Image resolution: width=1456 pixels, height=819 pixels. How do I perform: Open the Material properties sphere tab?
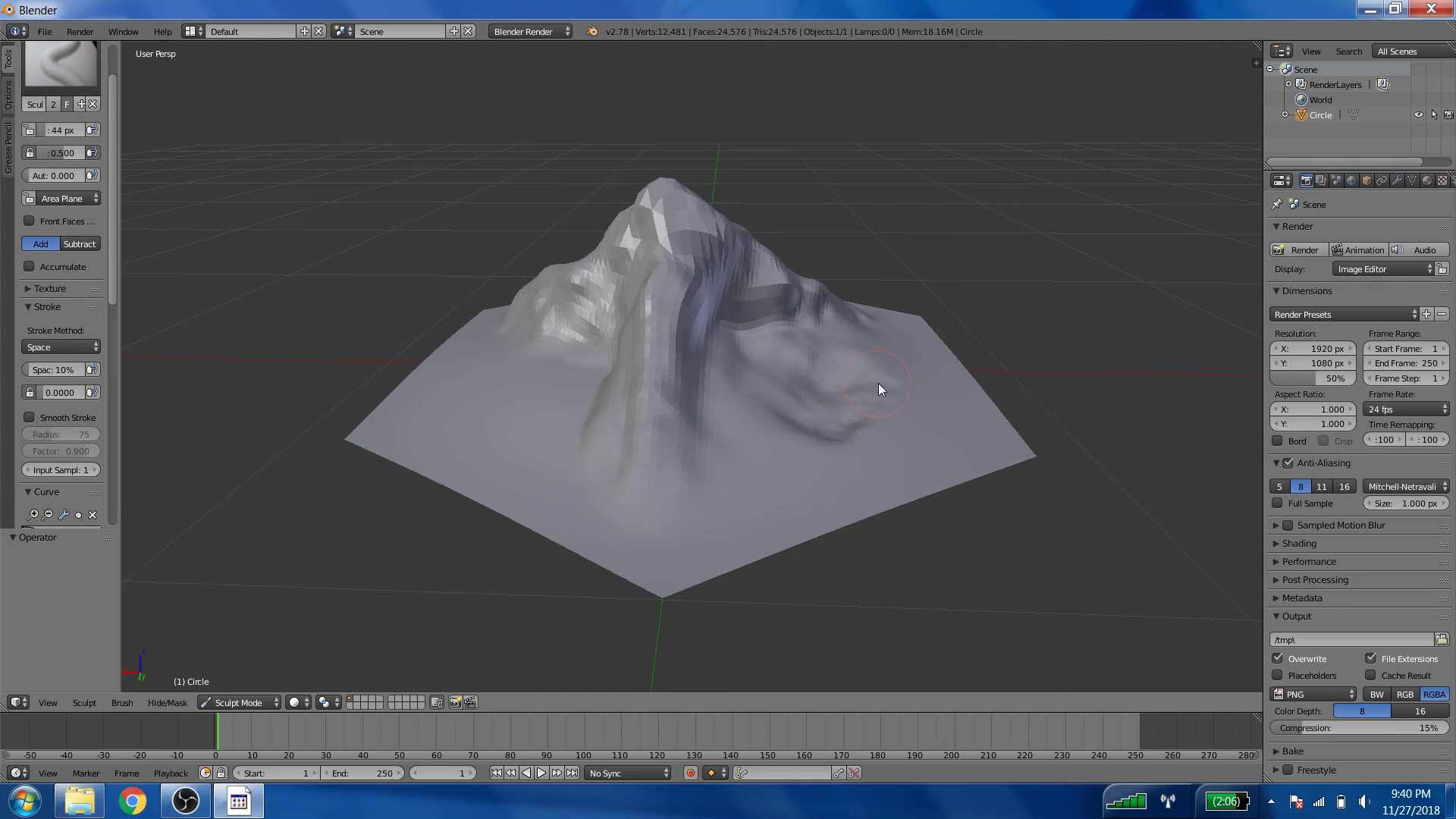tap(1427, 181)
